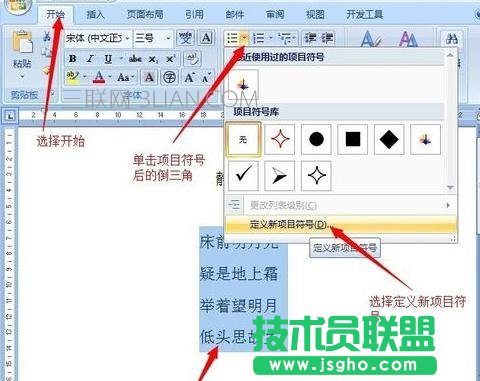This screenshot has height=381, width=480.
Task: Click the Paste (粘贴) clipboard icon
Action: [22, 42]
